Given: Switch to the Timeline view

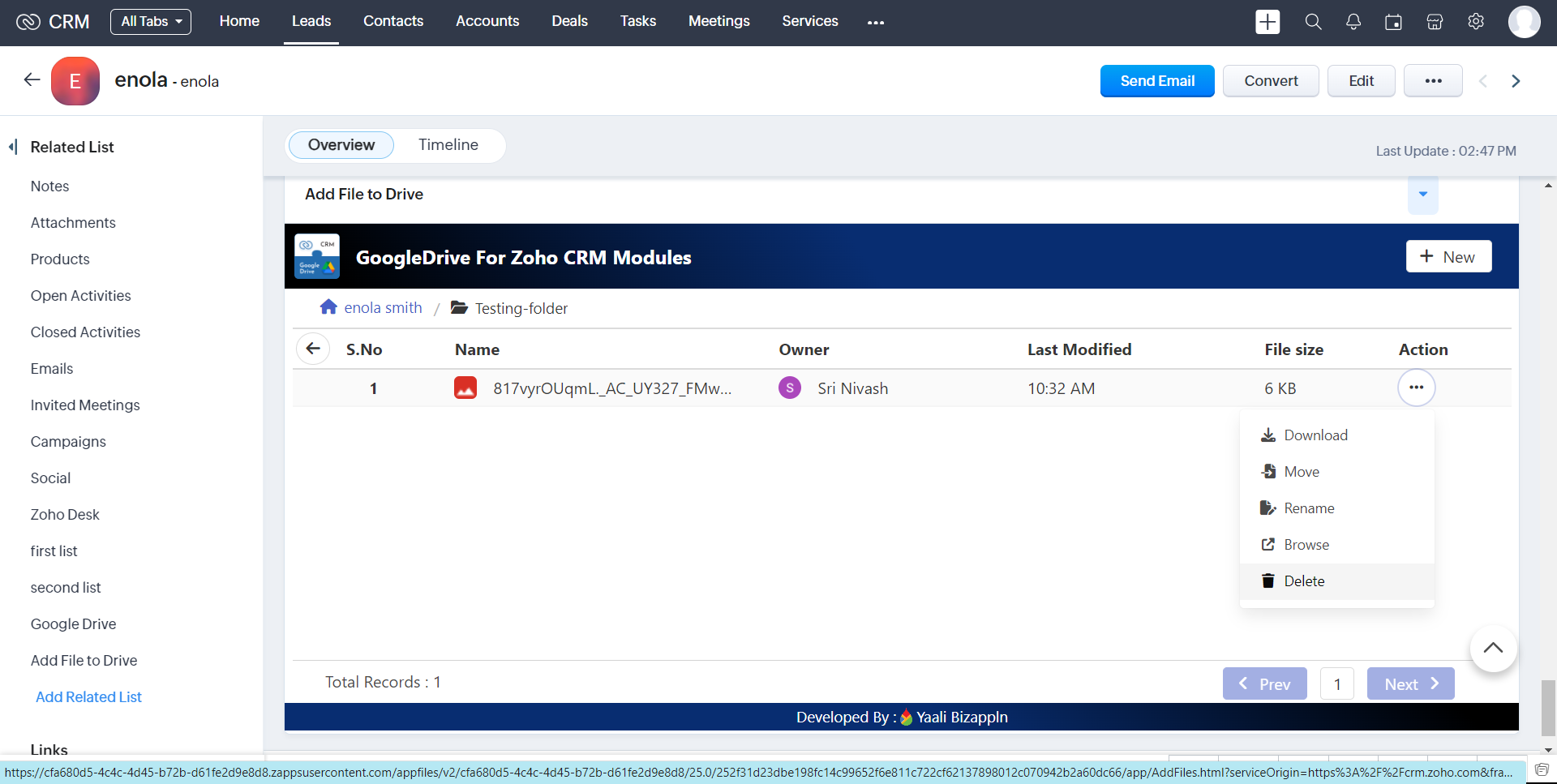Looking at the screenshot, I should coord(448,145).
